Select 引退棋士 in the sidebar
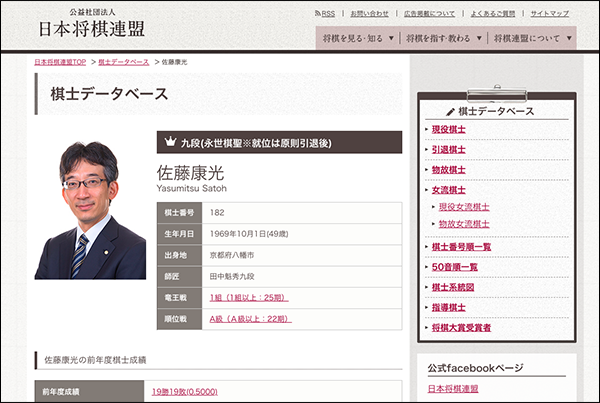This screenshot has width=600, height=403. point(449,149)
